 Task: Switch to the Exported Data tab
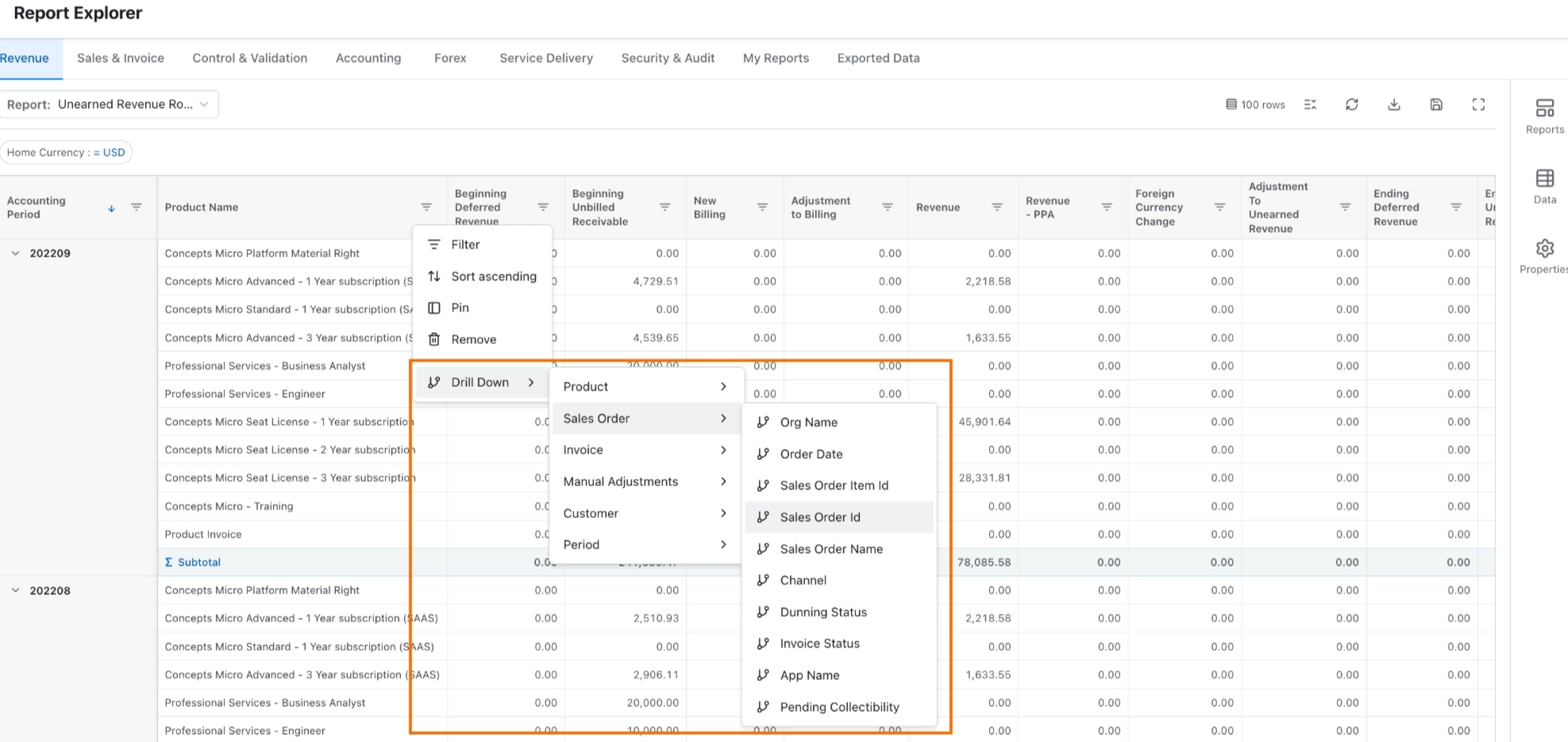click(878, 58)
